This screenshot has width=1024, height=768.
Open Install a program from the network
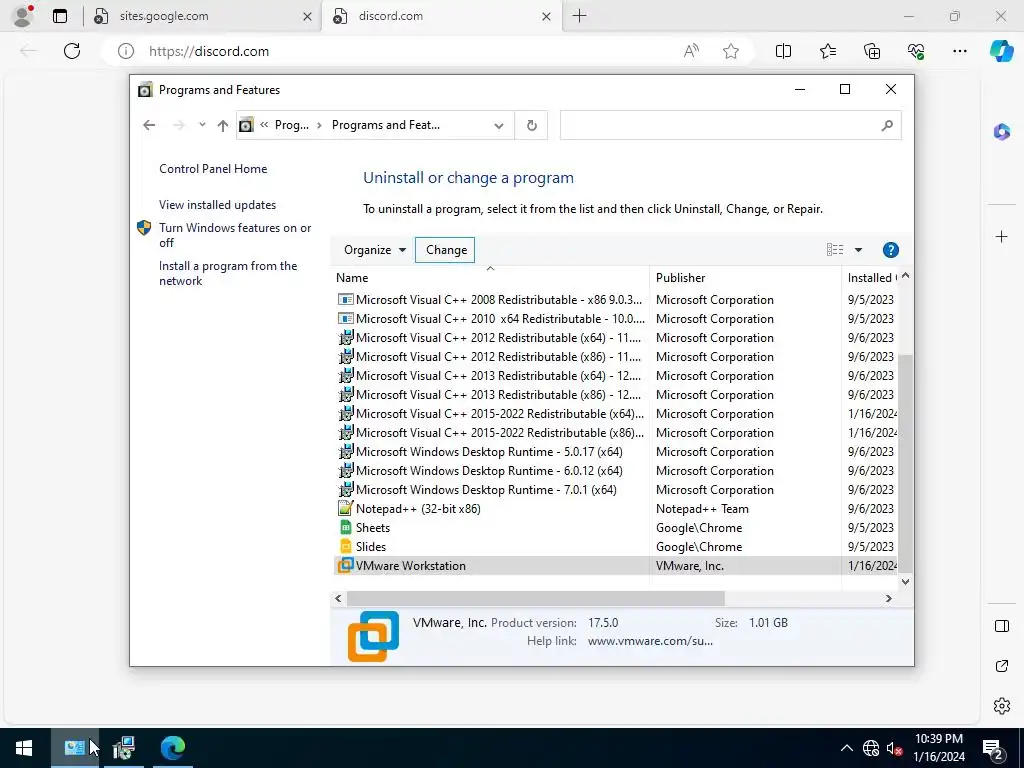228,273
